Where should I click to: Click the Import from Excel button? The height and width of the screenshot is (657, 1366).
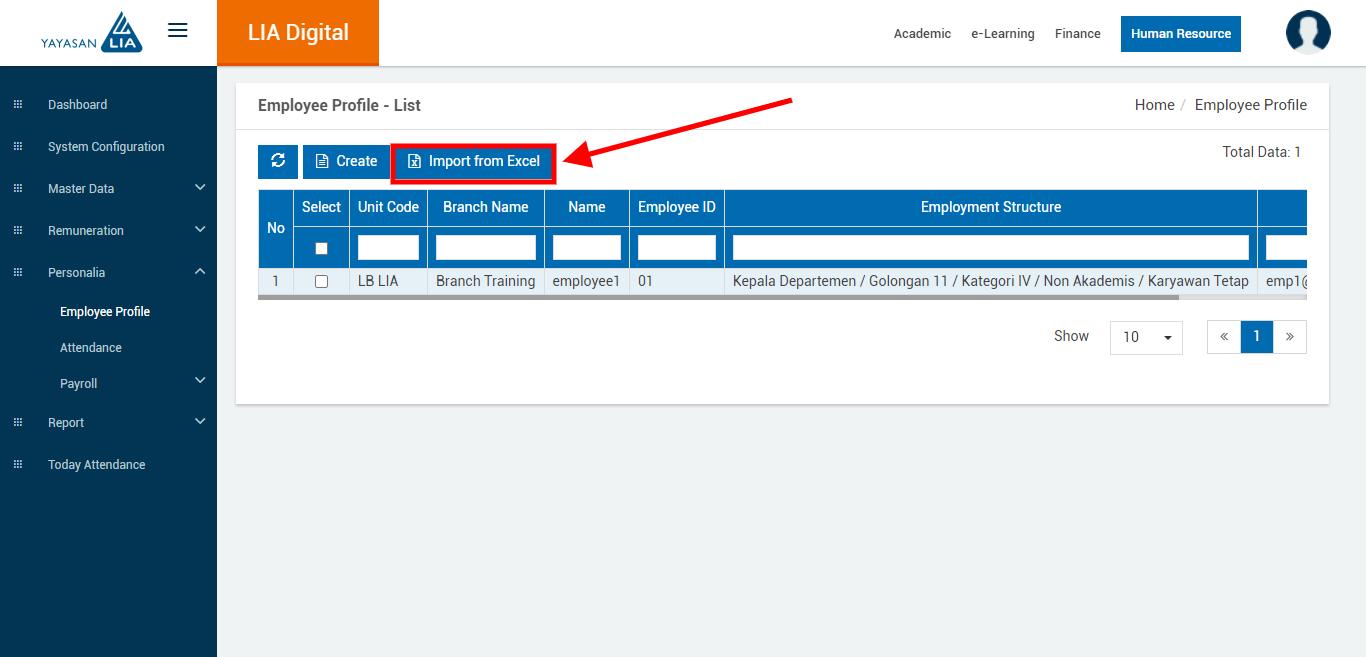point(473,162)
